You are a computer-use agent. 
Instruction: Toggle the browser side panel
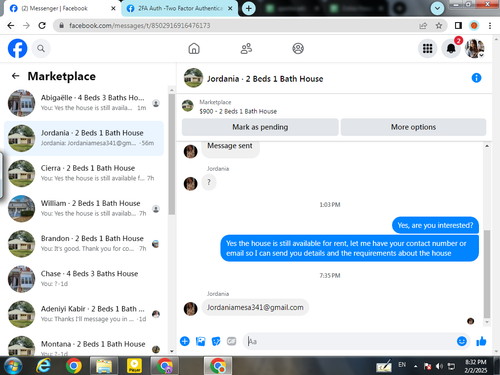tap(458, 26)
